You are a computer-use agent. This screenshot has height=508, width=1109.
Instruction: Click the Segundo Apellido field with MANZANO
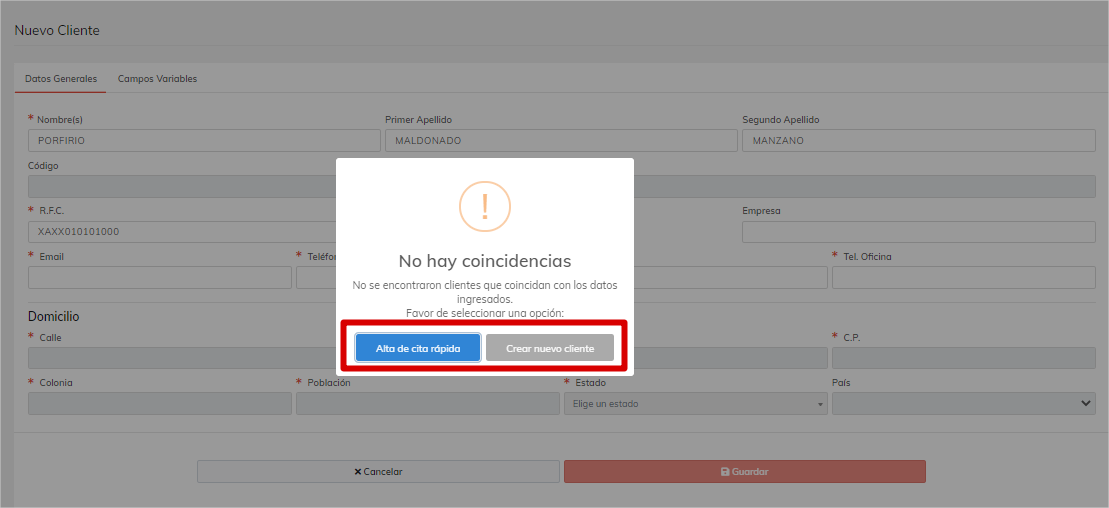[x=918, y=141]
